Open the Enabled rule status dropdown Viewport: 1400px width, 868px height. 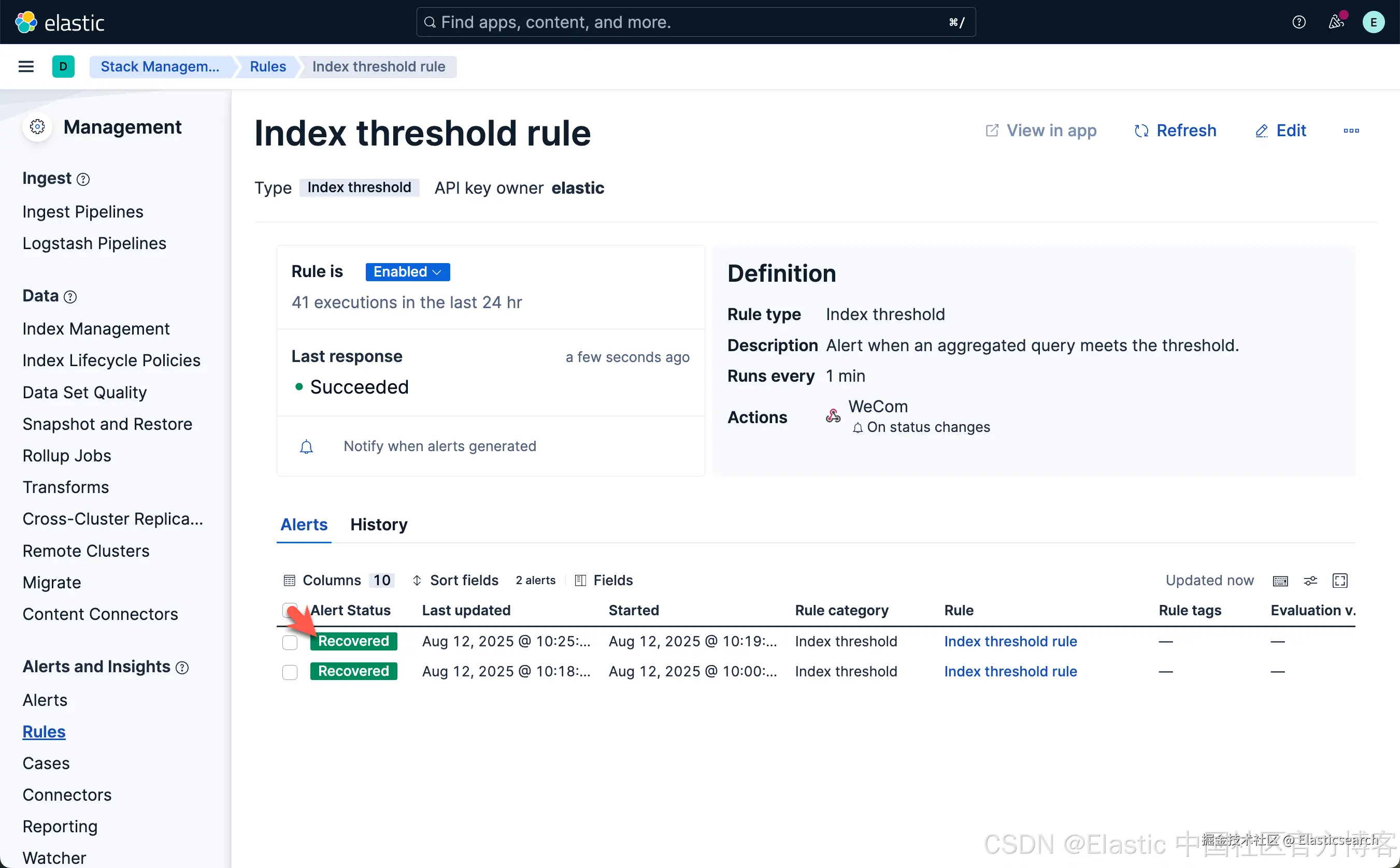407,272
